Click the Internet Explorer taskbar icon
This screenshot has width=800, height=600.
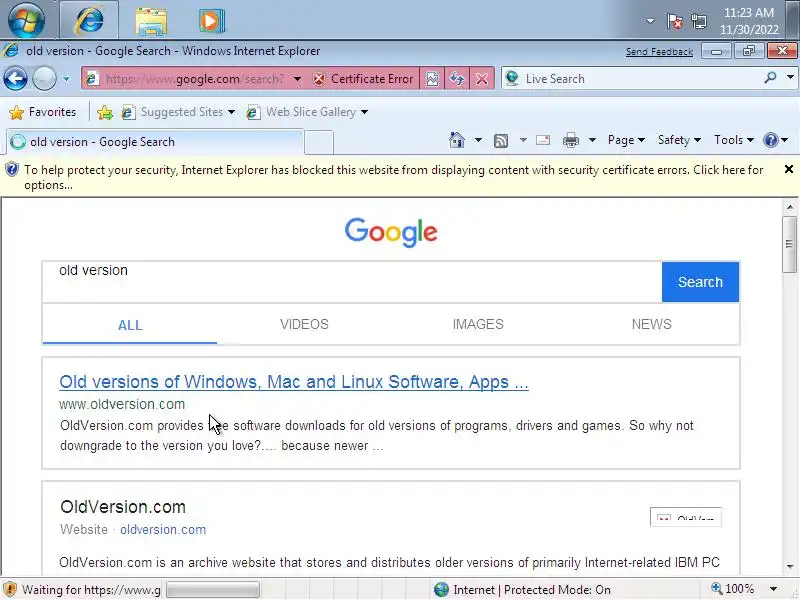coord(89,20)
